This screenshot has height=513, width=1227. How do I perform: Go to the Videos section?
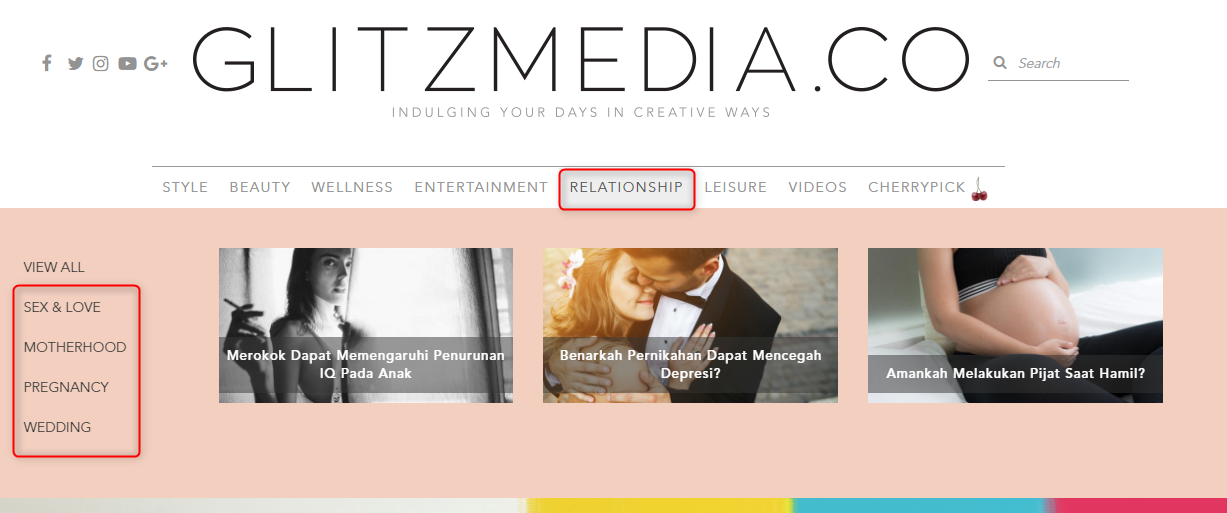click(x=817, y=187)
